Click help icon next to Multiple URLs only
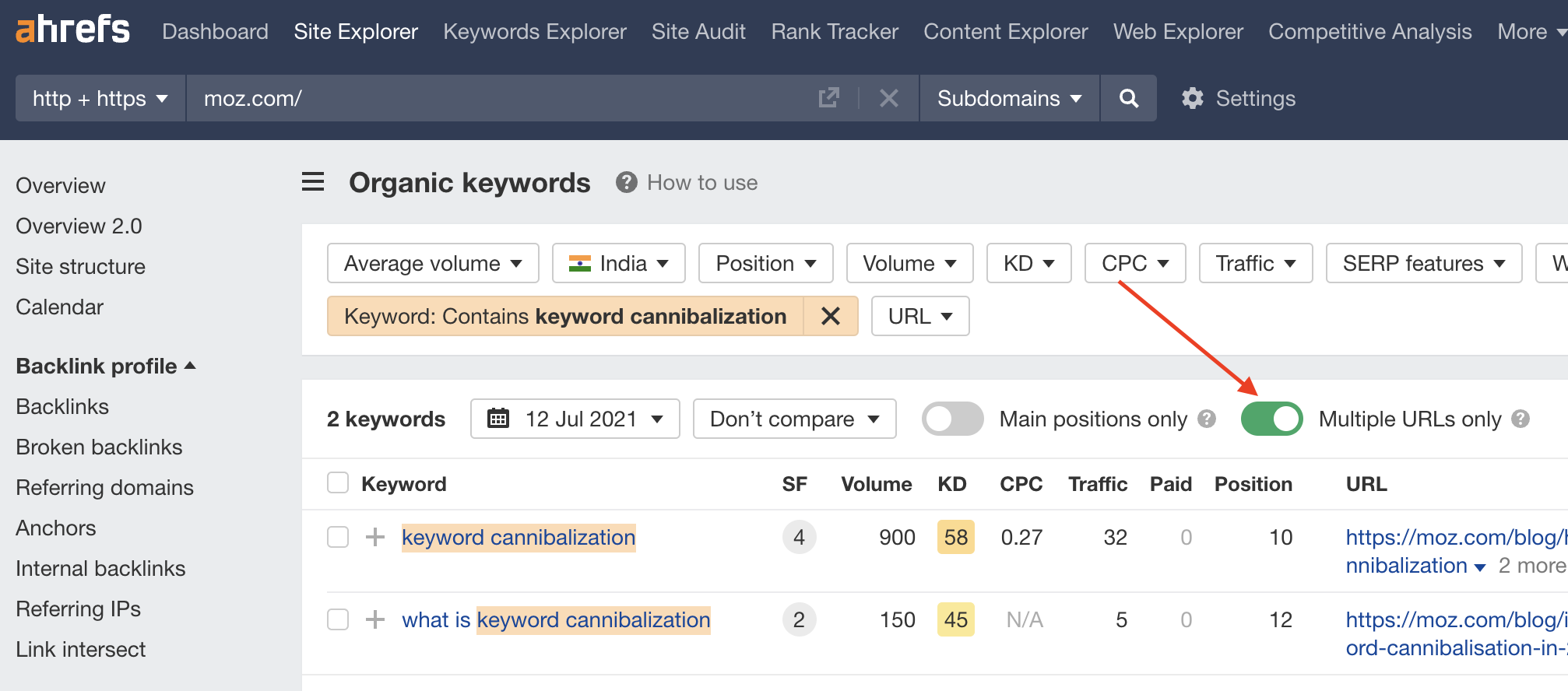Viewport: 1568px width, 691px height. pyautogui.click(x=1521, y=419)
